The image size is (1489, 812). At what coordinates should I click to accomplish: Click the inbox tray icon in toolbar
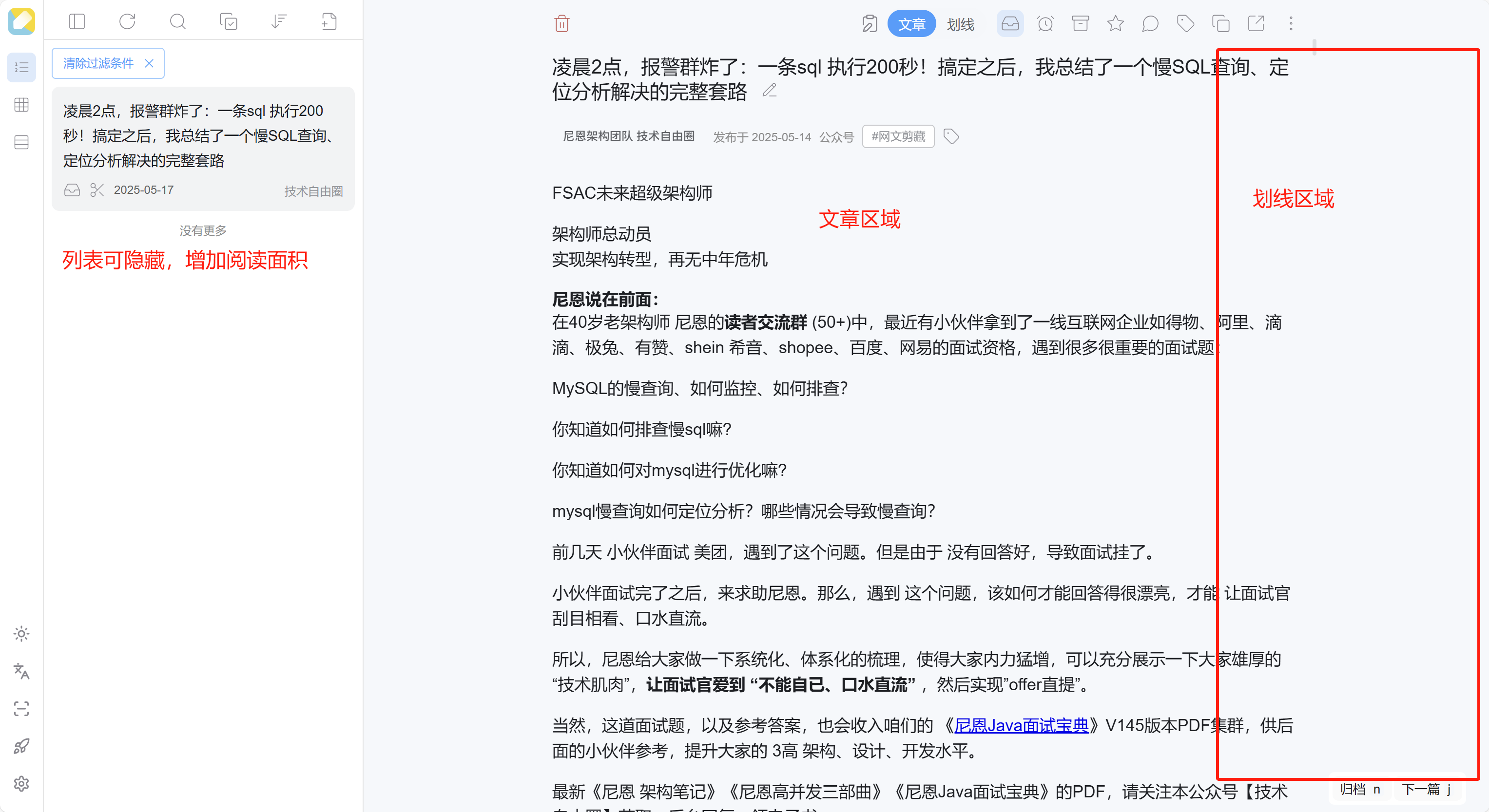pyautogui.click(x=1010, y=24)
